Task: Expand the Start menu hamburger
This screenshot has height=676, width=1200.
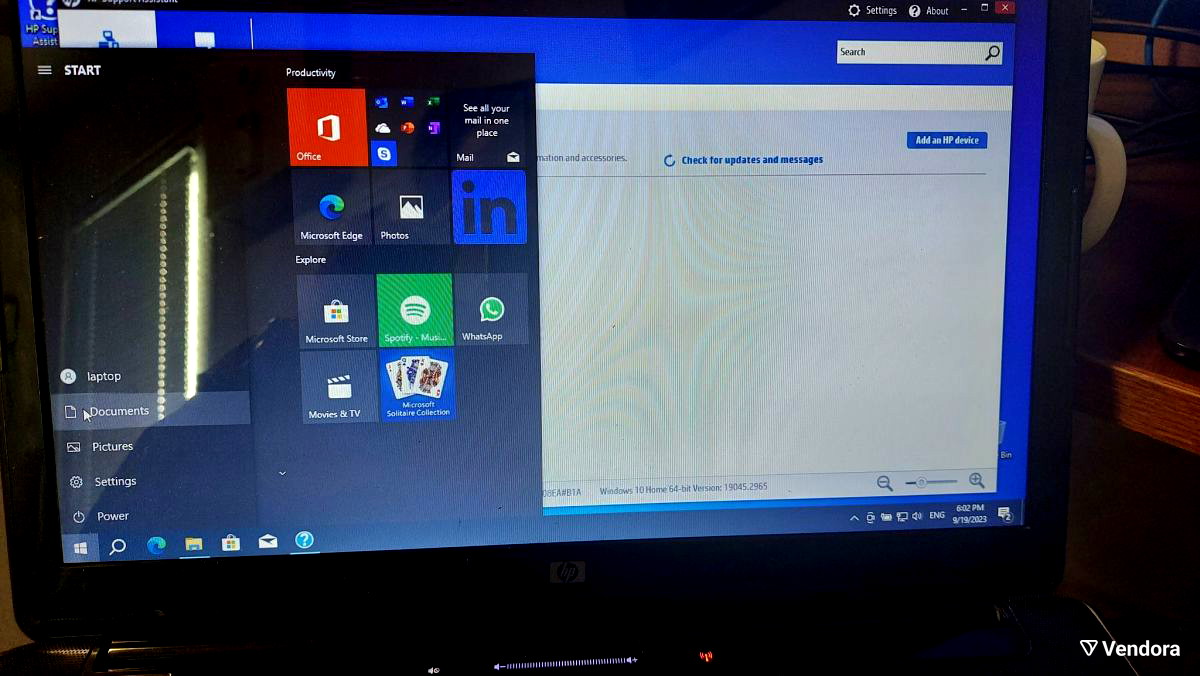Action: (x=44, y=70)
